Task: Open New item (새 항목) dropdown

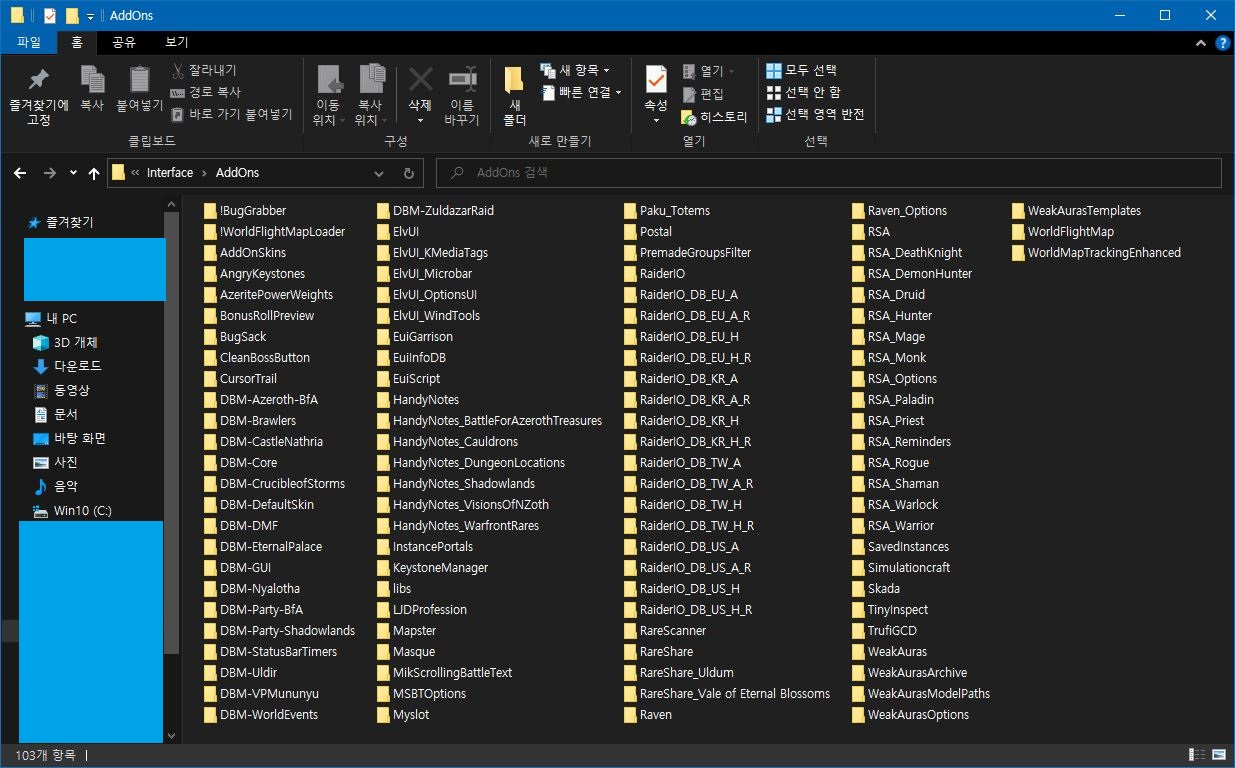Action: click(574, 70)
